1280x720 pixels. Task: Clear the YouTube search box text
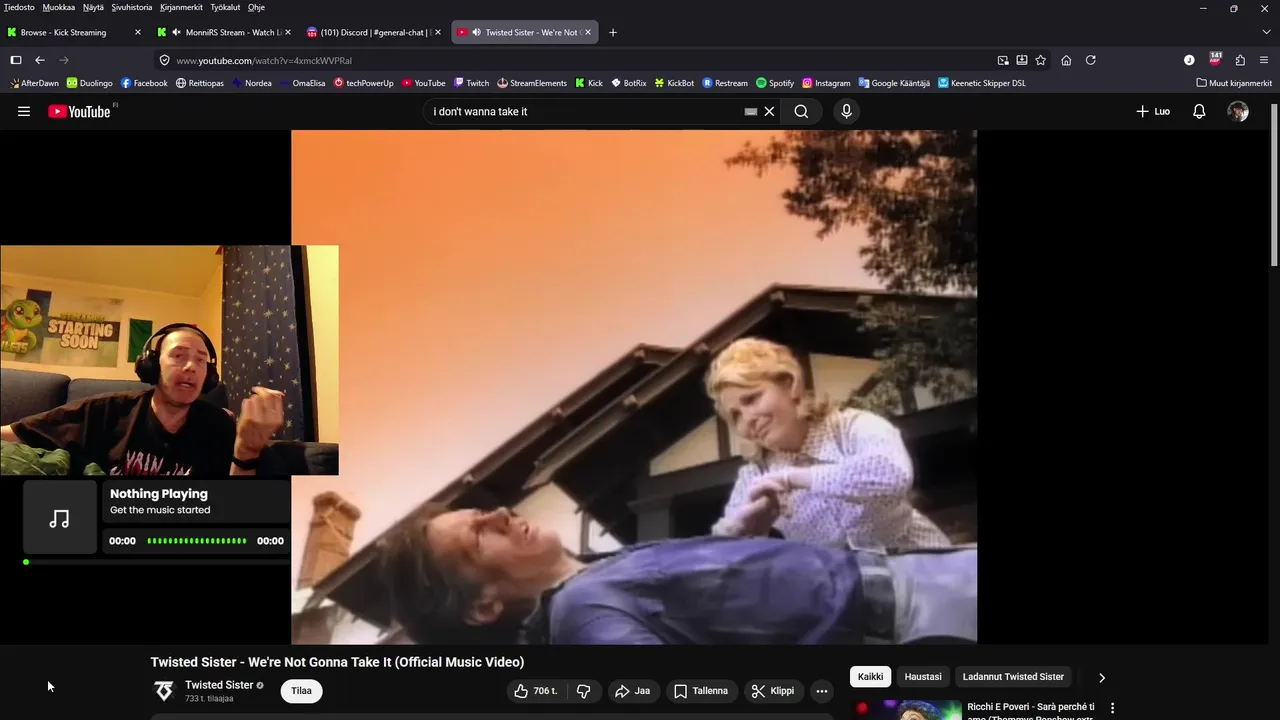[x=769, y=111]
